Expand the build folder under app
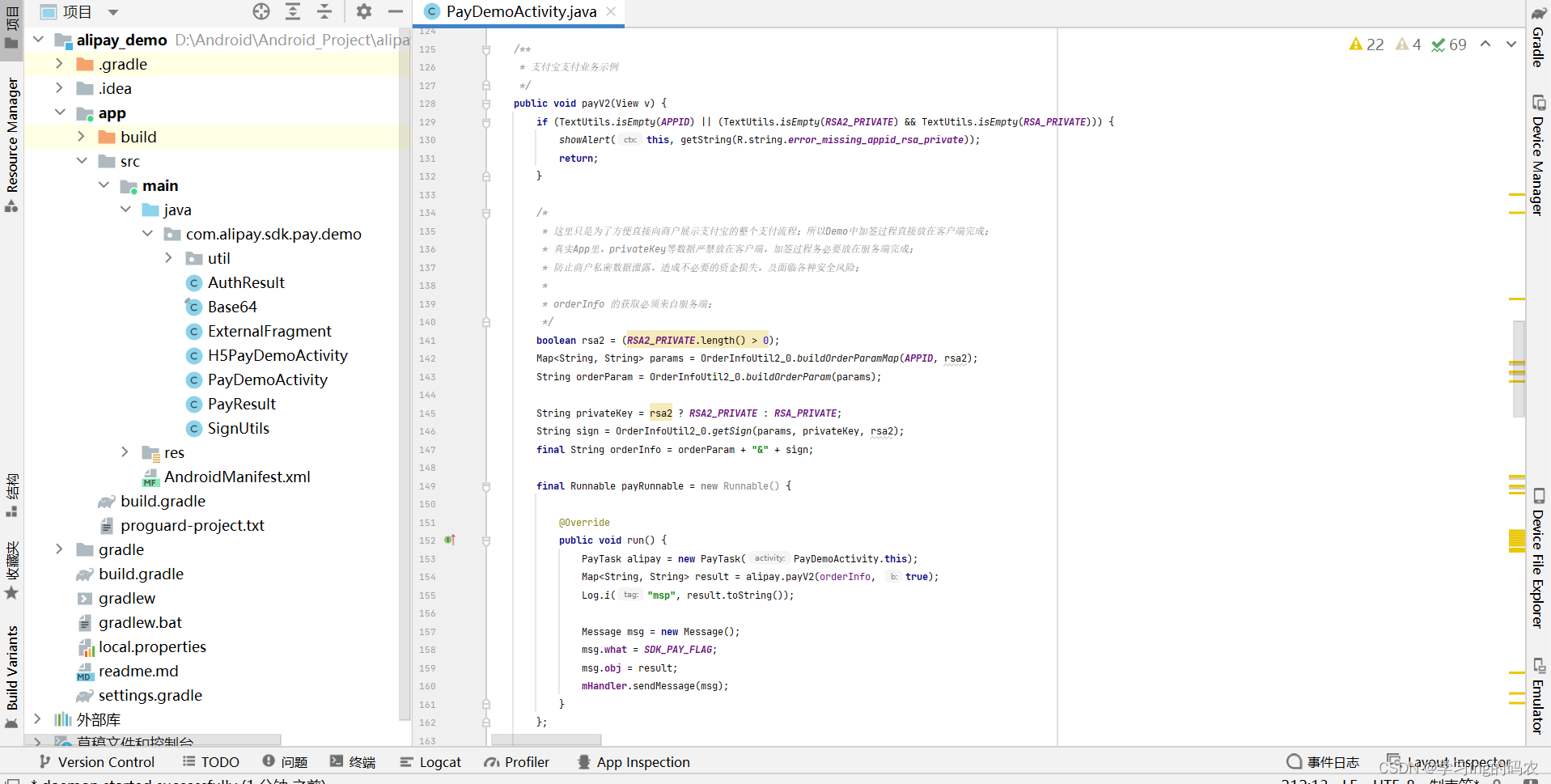 pos(81,136)
